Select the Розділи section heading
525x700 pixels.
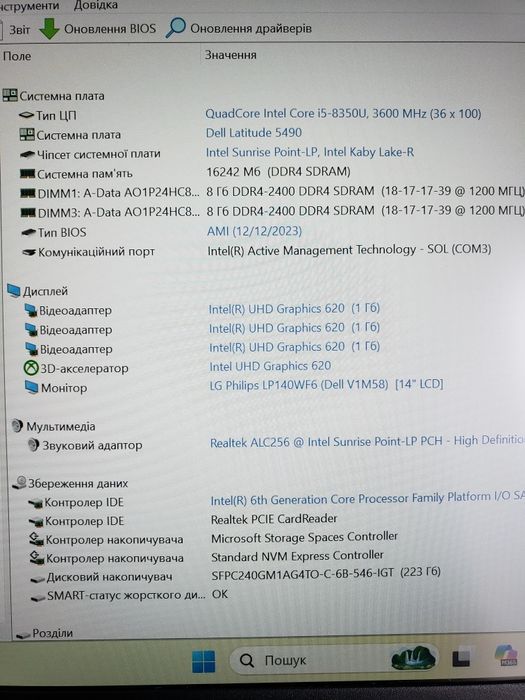click(52, 633)
